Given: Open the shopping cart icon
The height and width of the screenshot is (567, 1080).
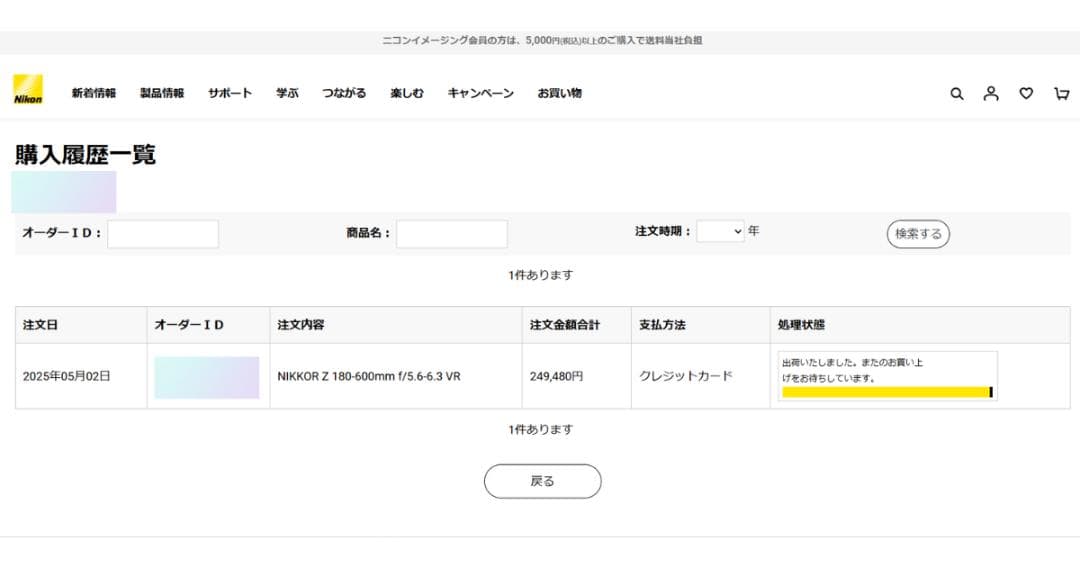Looking at the screenshot, I should tap(1061, 93).
